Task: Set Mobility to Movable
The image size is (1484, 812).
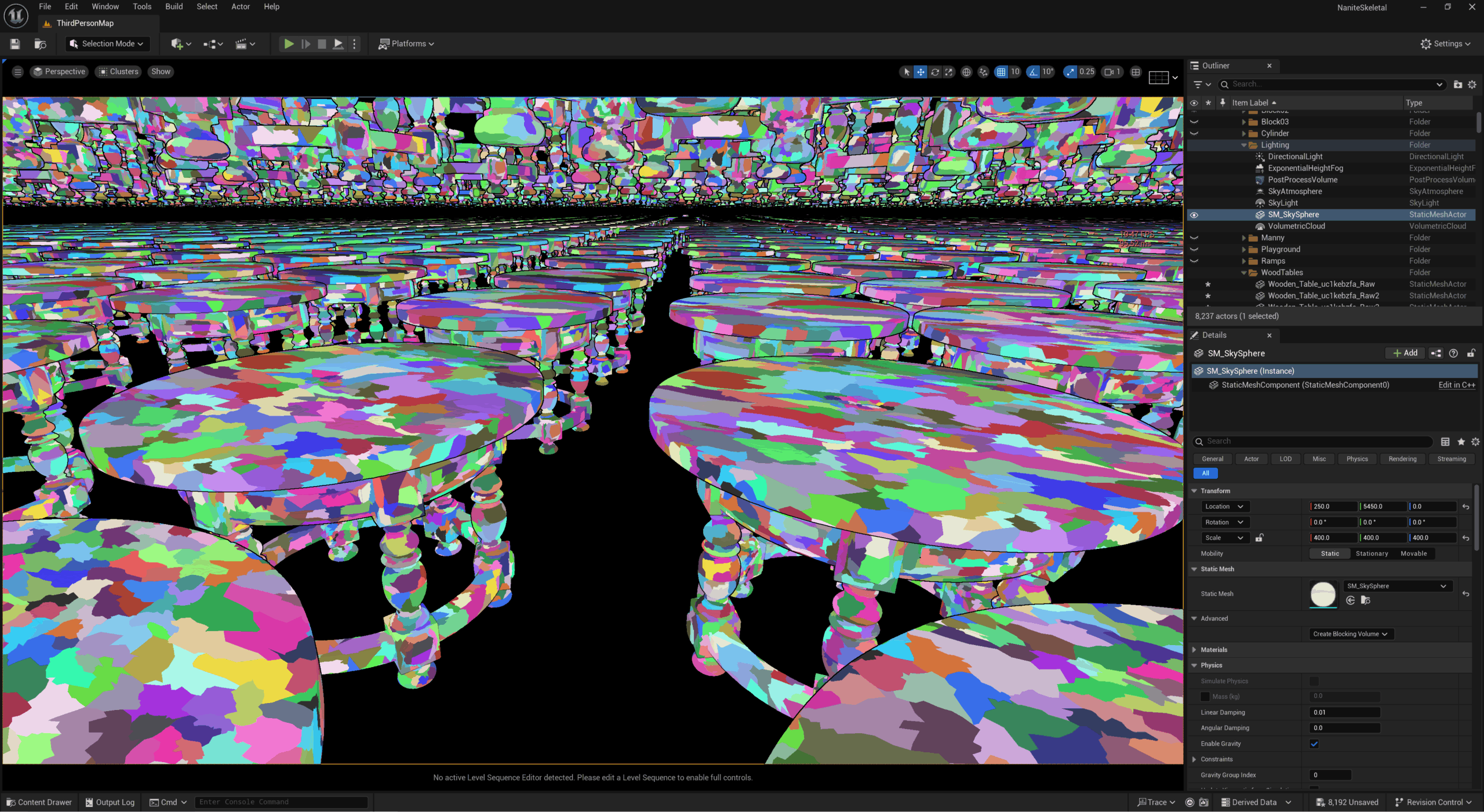Action: coord(1413,554)
